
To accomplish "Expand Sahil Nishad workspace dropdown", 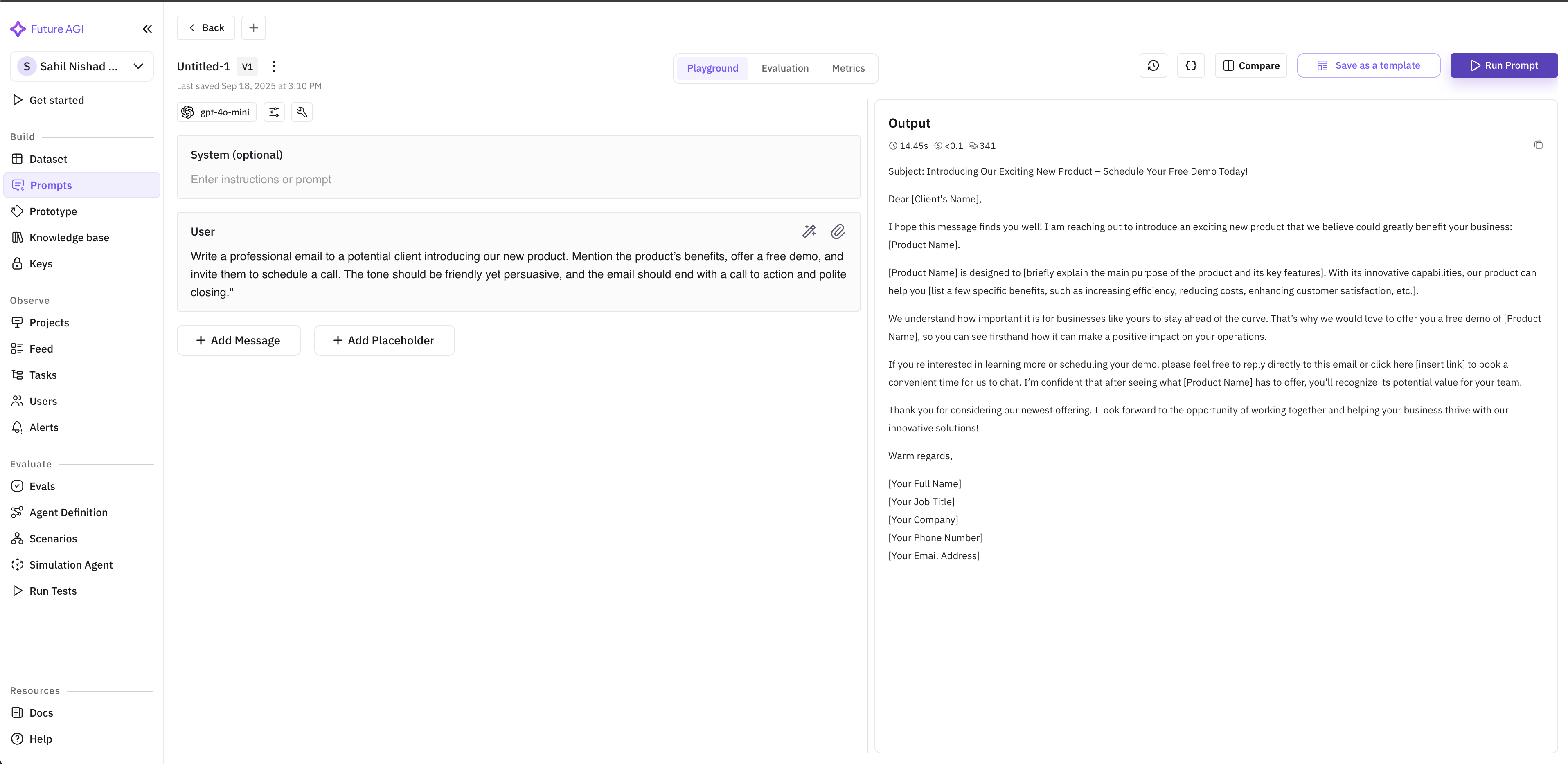I will pos(138,66).
